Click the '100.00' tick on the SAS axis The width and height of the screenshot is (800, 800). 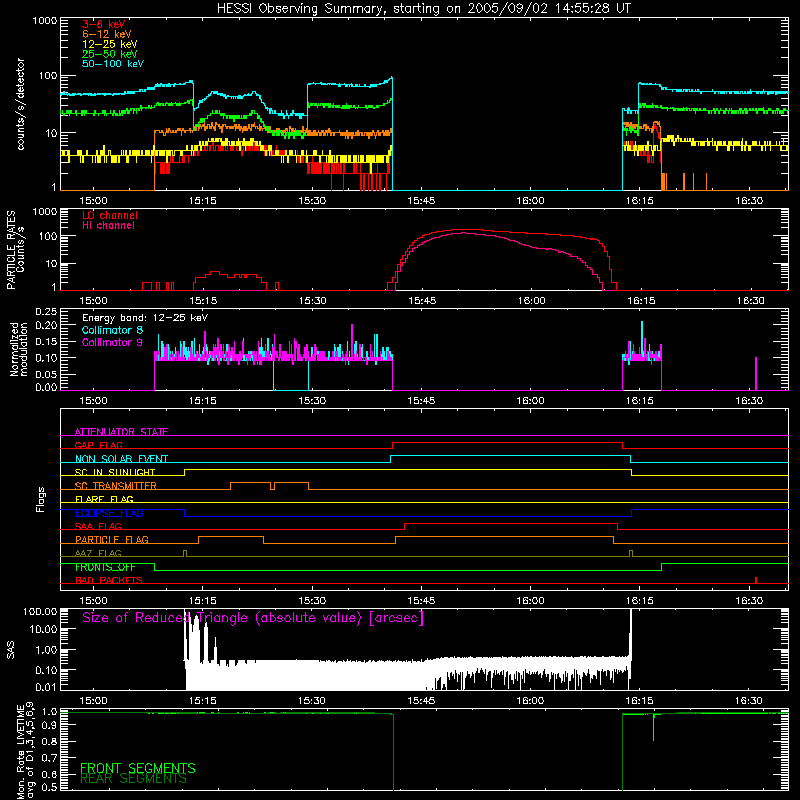40,612
